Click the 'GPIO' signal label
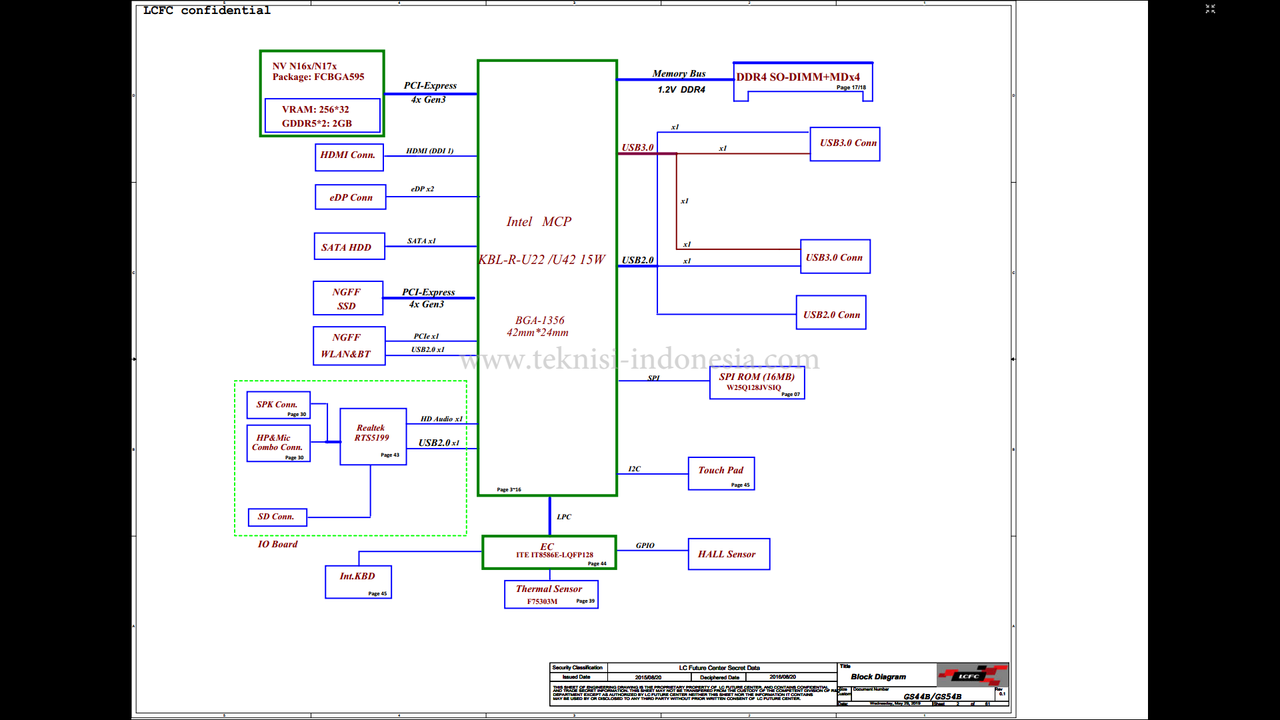The height and width of the screenshot is (720, 1280). (x=645, y=545)
